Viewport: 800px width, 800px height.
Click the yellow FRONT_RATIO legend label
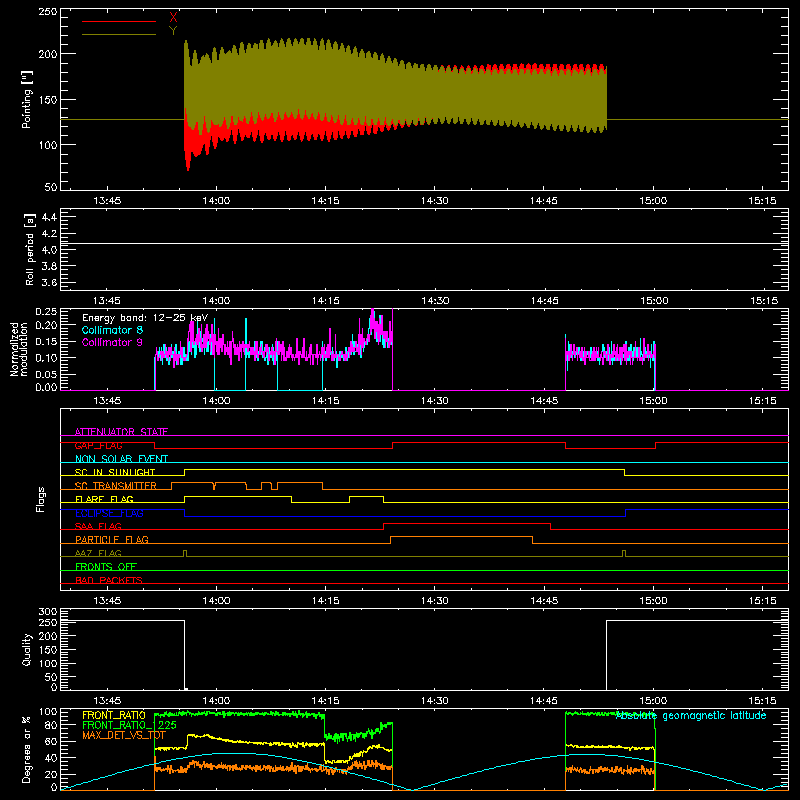click(114, 715)
